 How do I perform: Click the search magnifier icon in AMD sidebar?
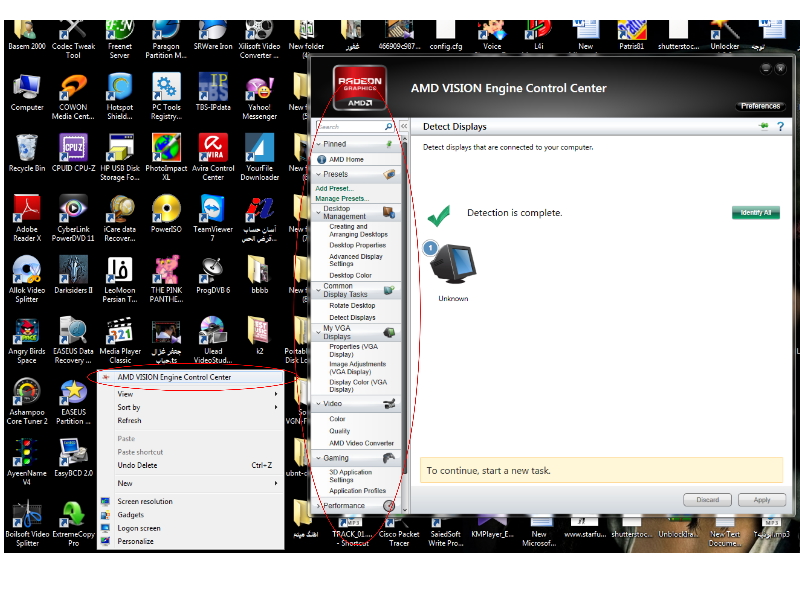(388, 127)
